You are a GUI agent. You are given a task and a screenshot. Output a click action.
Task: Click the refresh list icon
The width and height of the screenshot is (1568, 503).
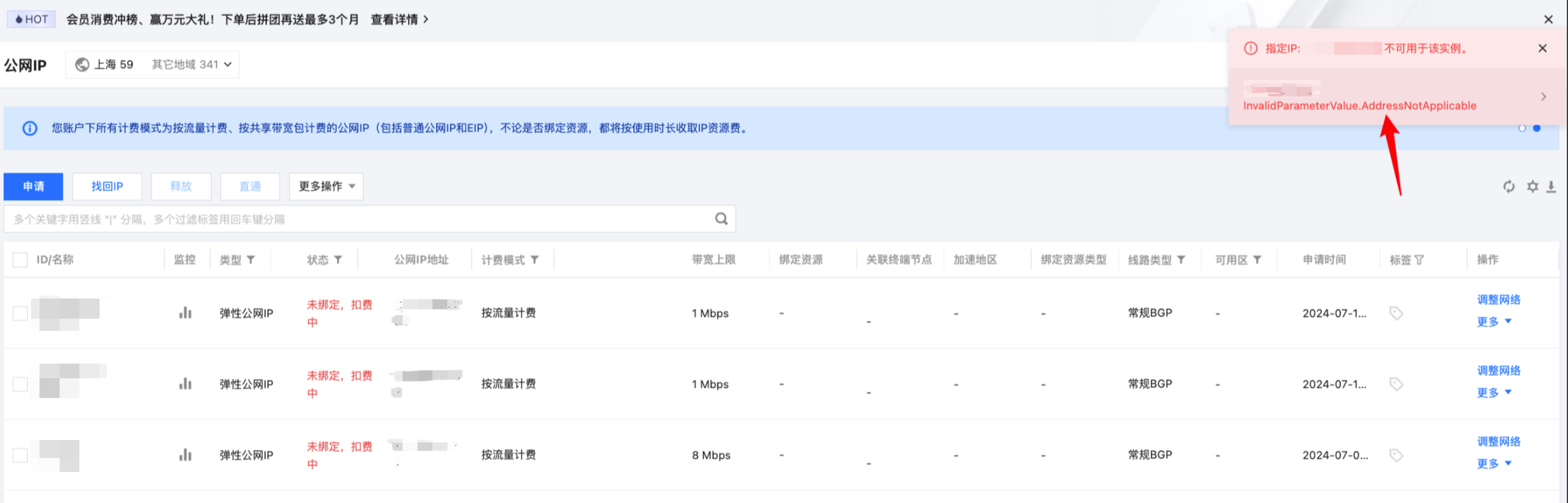(1508, 186)
